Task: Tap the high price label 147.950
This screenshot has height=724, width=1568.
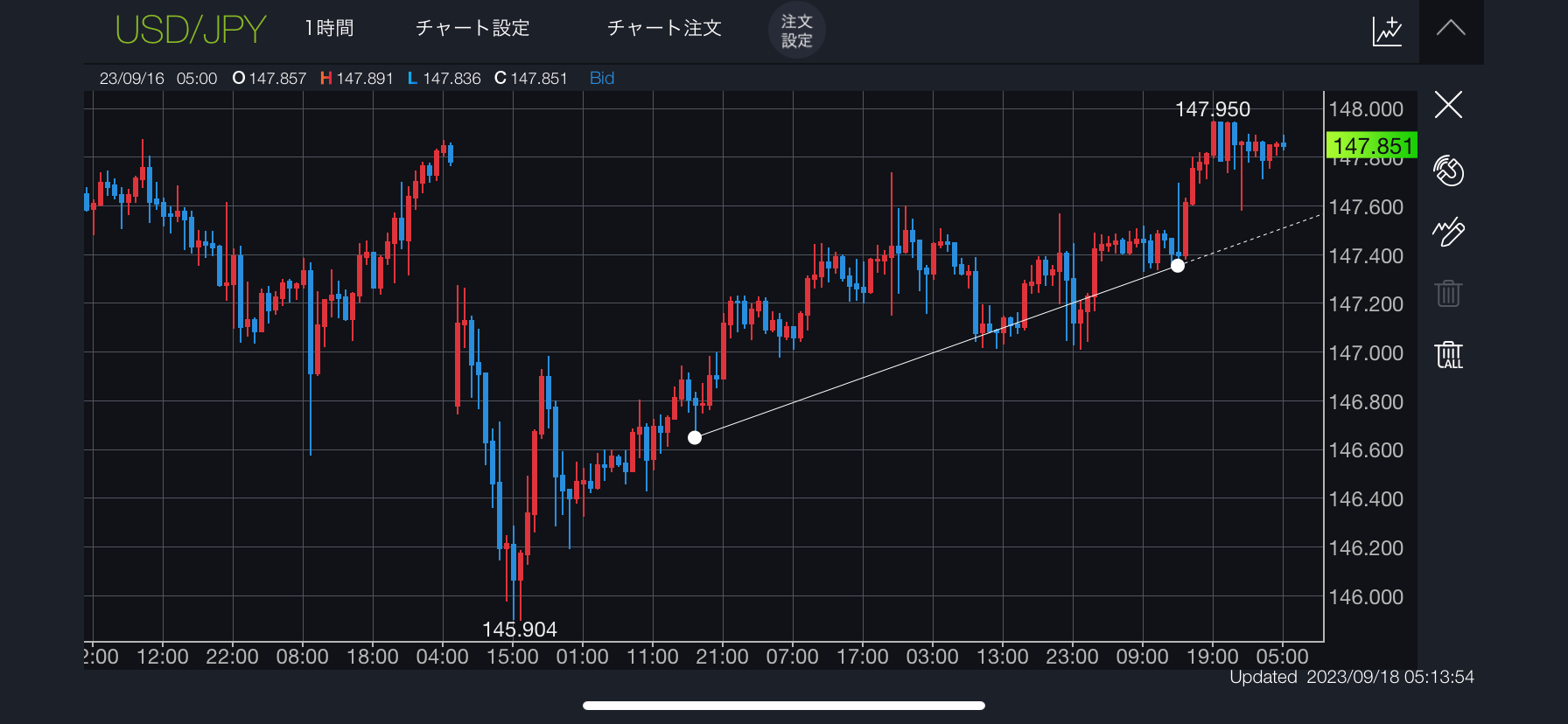Action: (x=1212, y=109)
